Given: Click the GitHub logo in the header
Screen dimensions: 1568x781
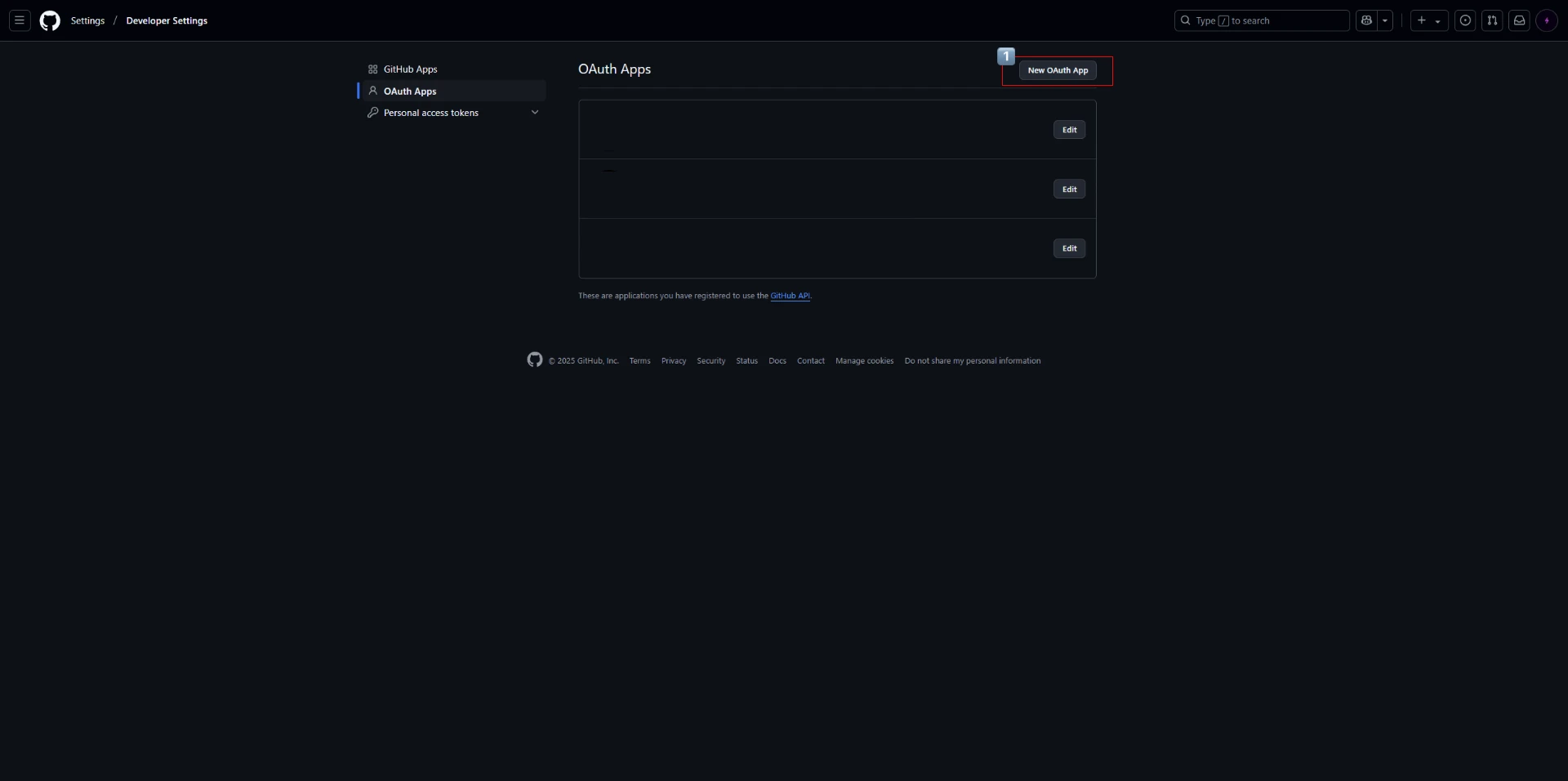Looking at the screenshot, I should click(x=50, y=20).
